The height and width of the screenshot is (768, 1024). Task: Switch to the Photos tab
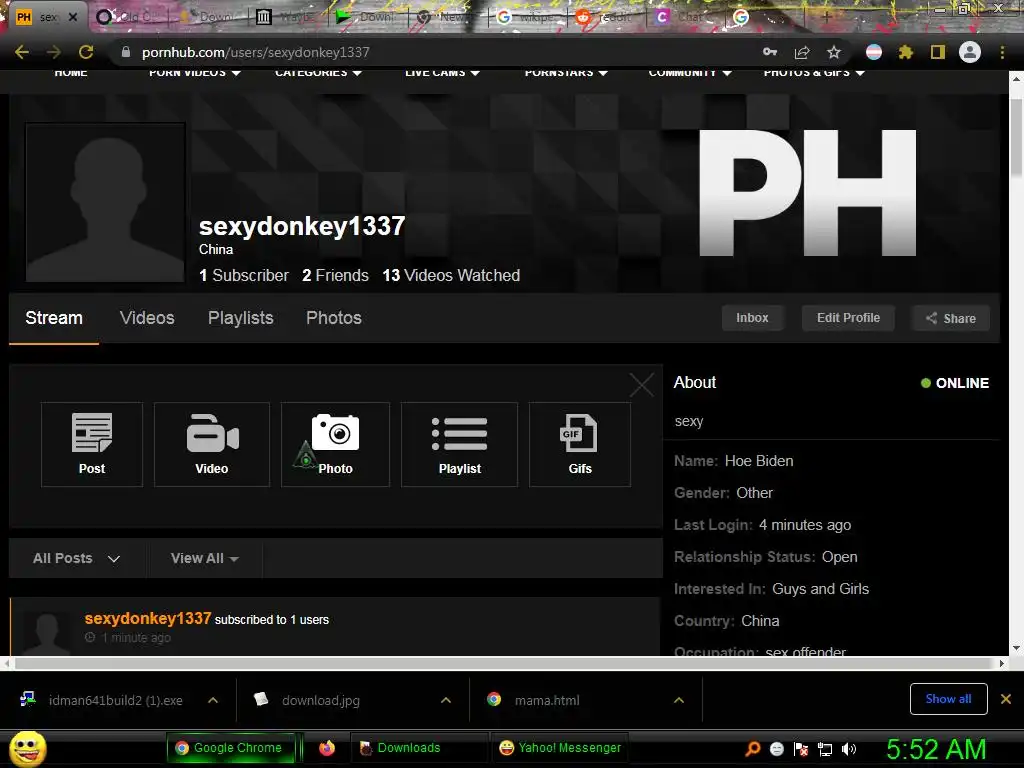coord(334,318)
